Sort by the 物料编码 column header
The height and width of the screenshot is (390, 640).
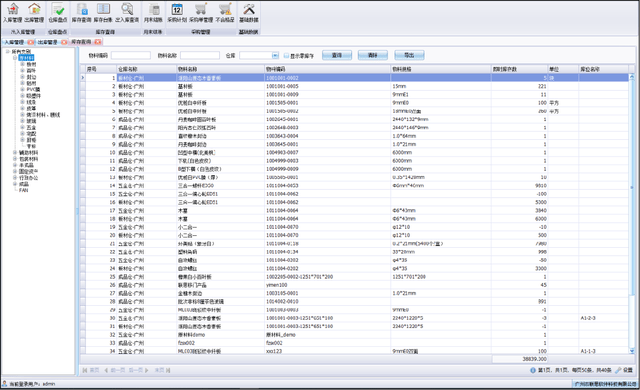click(x=327, y=69)
